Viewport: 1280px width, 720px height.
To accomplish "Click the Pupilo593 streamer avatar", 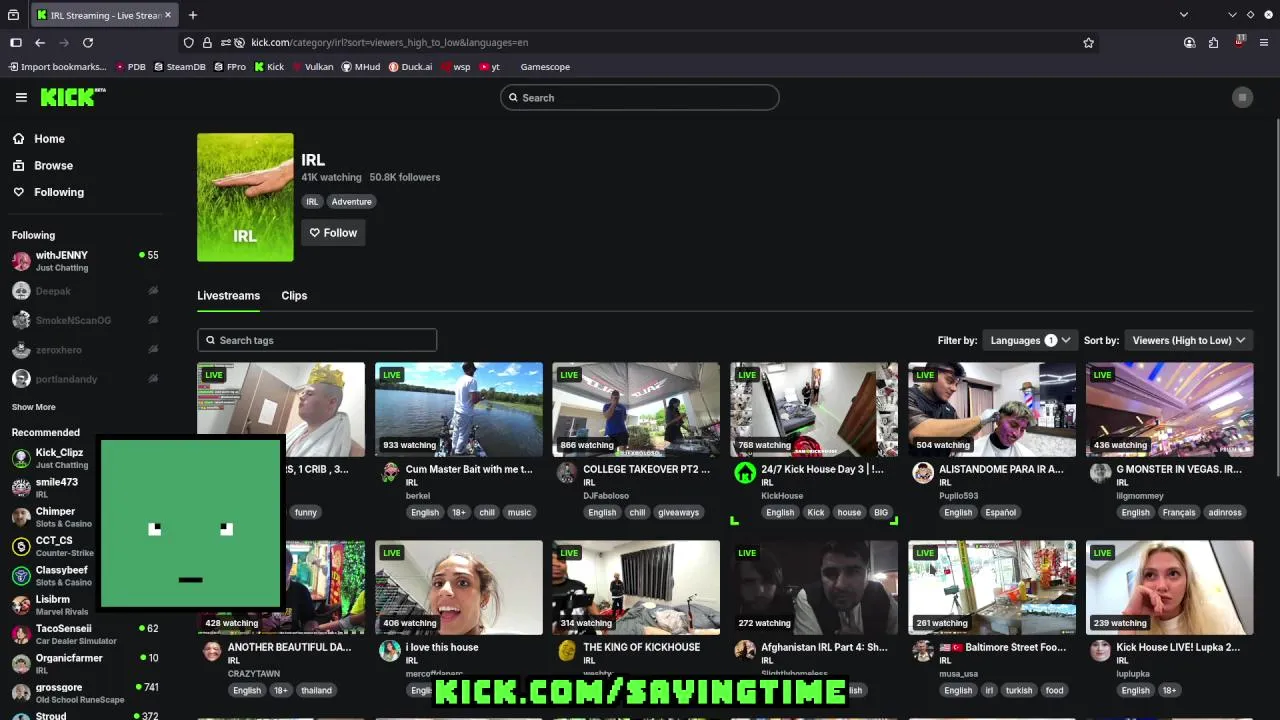I will [923, 472].
